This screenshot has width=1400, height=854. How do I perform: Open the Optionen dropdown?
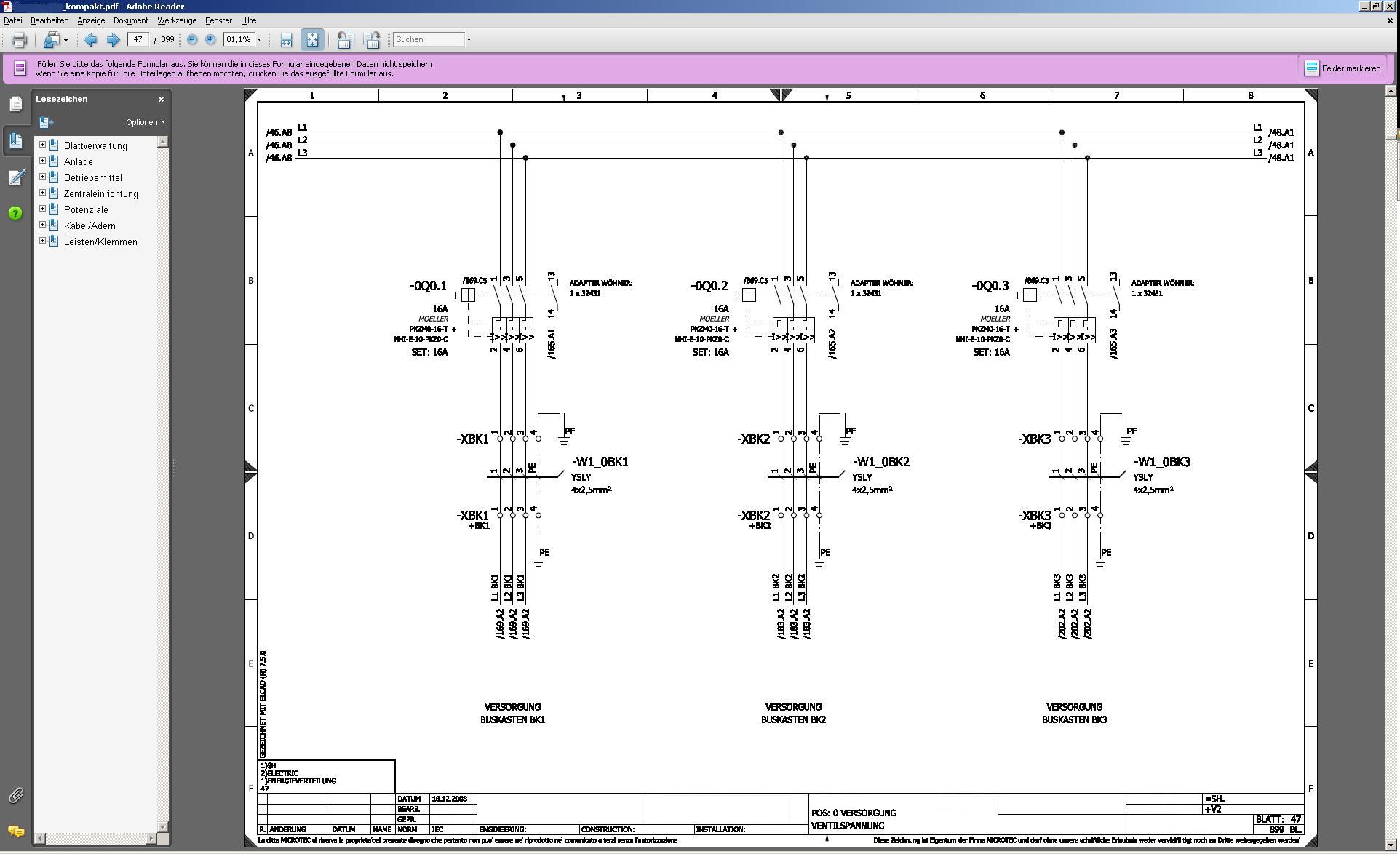pyautogui.click(x=145, y=122)
